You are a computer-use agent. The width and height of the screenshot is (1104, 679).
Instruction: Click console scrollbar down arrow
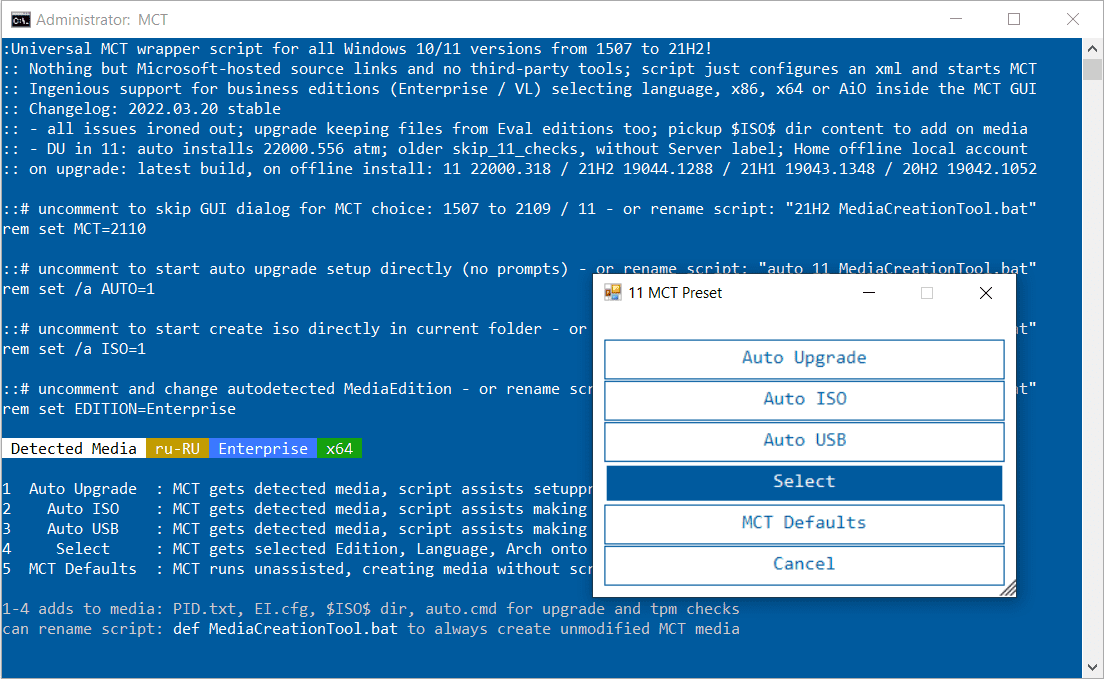click(x=1092, y=667)
